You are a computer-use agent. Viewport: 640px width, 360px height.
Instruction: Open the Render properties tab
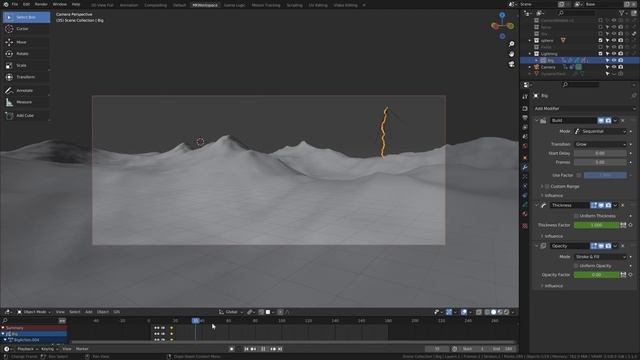525,109
